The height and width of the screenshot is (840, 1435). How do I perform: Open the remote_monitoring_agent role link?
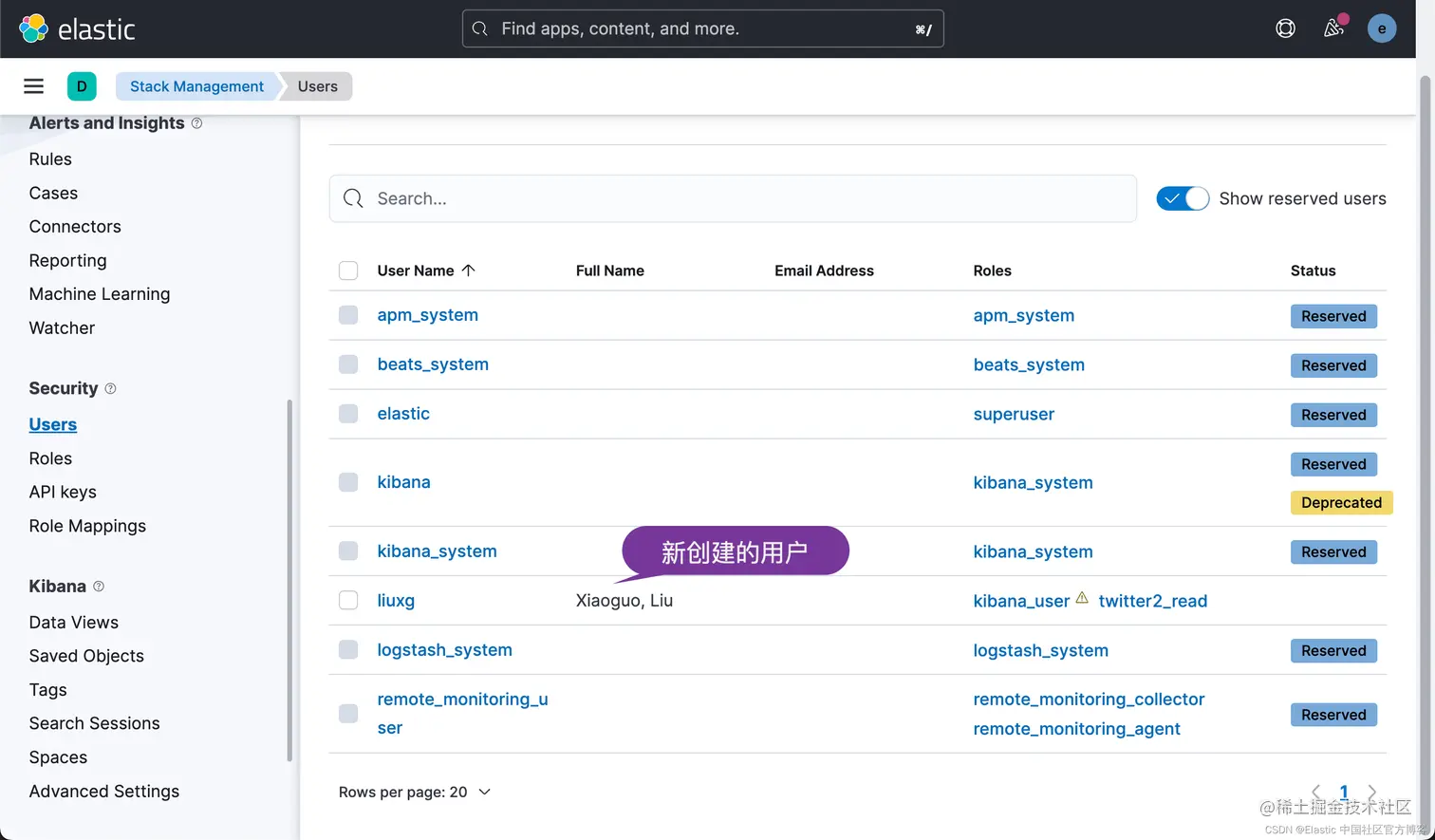click(1076, 729)
